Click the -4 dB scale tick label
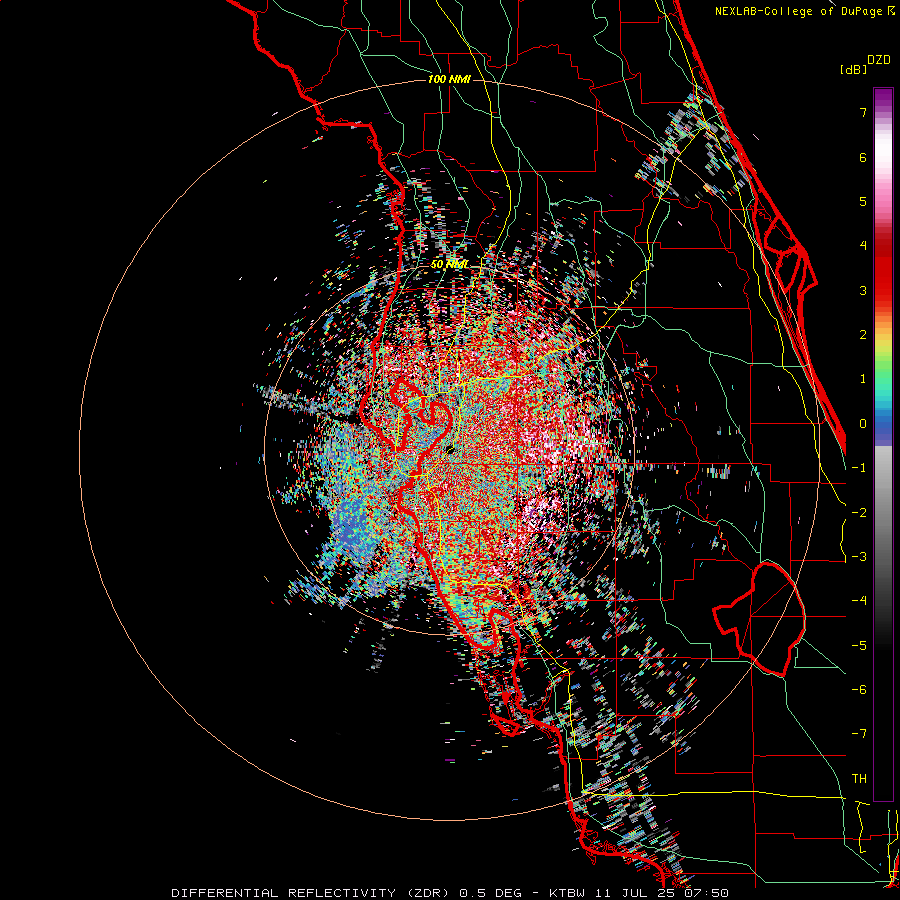The width and height of the screenshot is (900, 900). pos(859,601)
